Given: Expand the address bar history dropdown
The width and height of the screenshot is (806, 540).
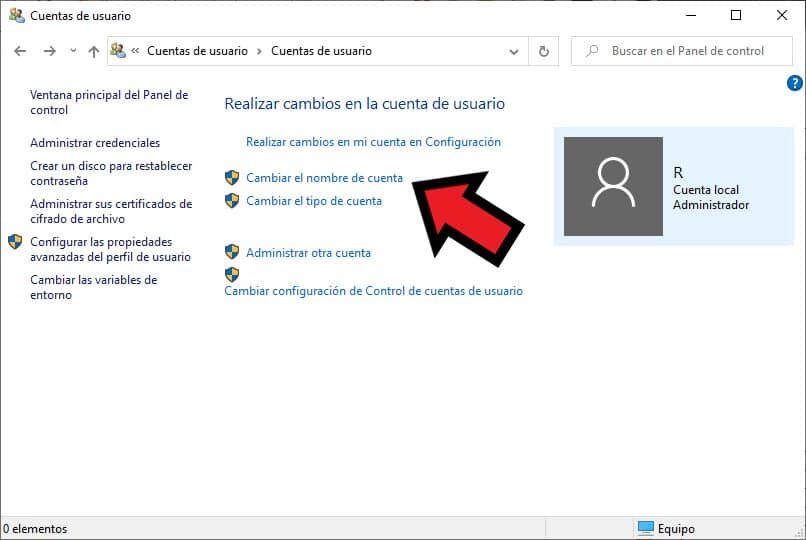Looking at the screenshot, I should [514, 51].
